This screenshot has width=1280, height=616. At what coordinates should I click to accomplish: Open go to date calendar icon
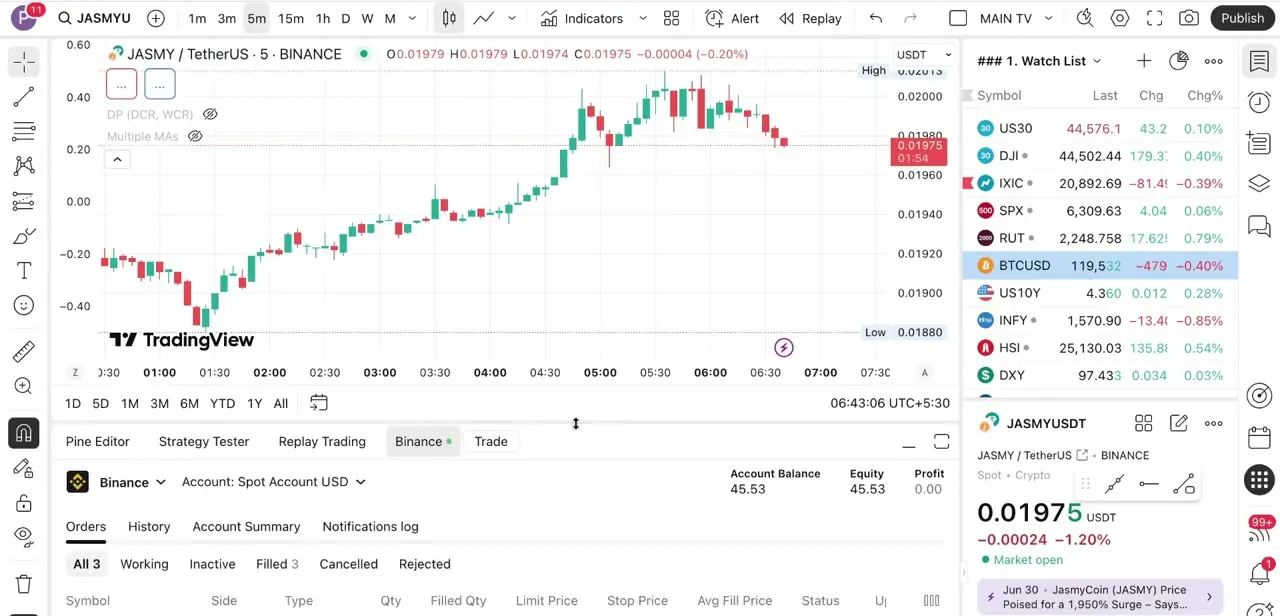[x=319, y=403]
